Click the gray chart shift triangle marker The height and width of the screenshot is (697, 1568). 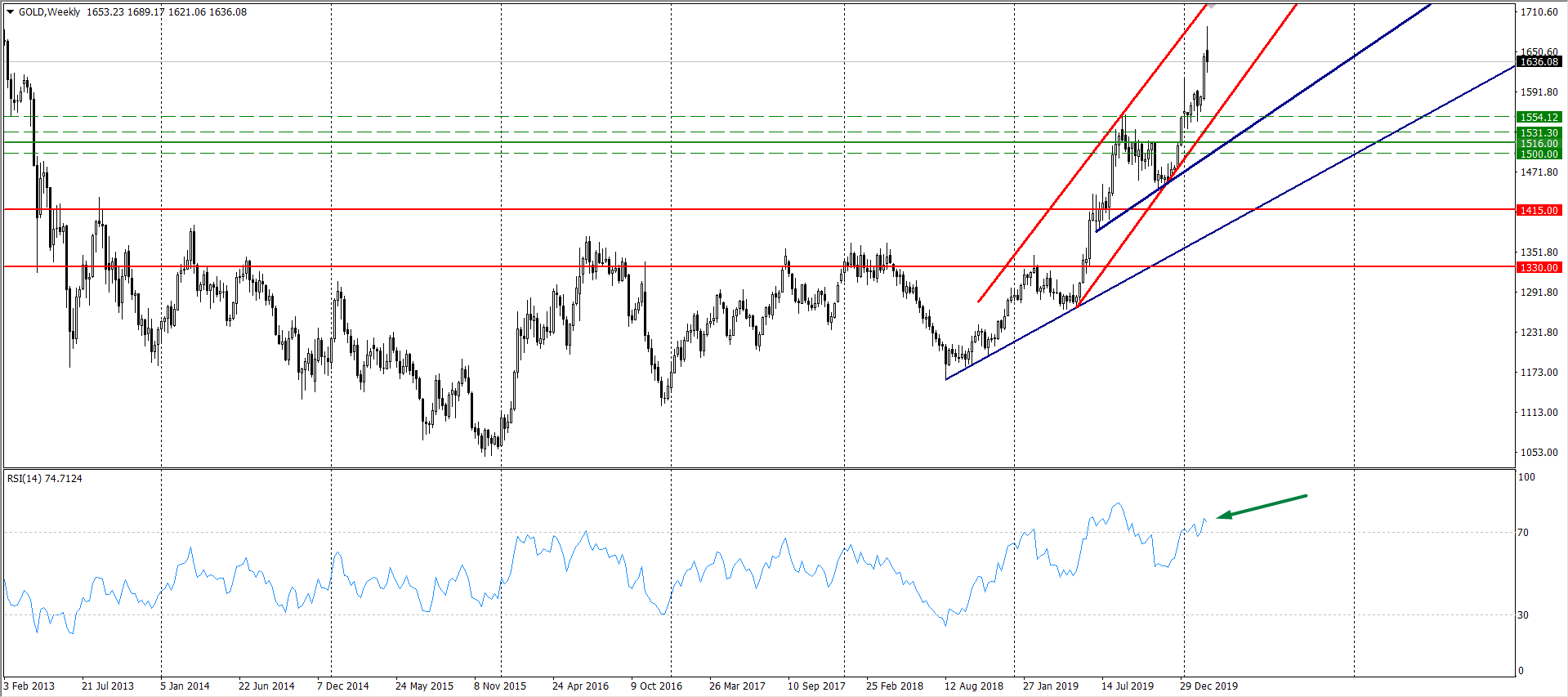tap(1212, 7)
